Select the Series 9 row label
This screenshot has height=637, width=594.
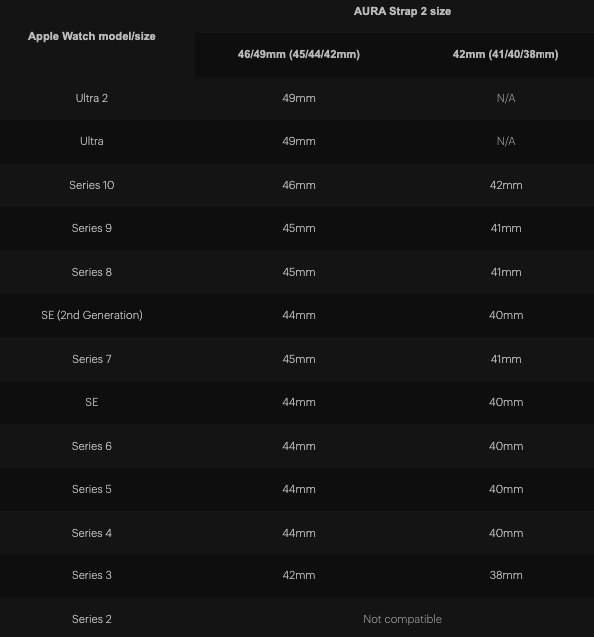click(x=91, y=228)
